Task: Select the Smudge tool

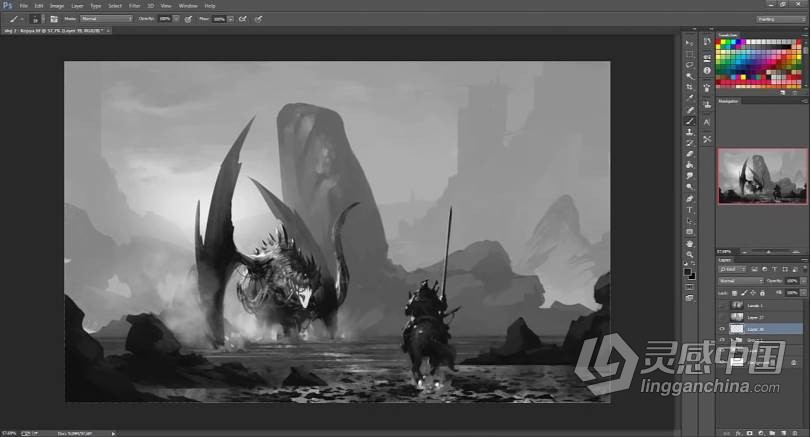Action: coord(689,176)
